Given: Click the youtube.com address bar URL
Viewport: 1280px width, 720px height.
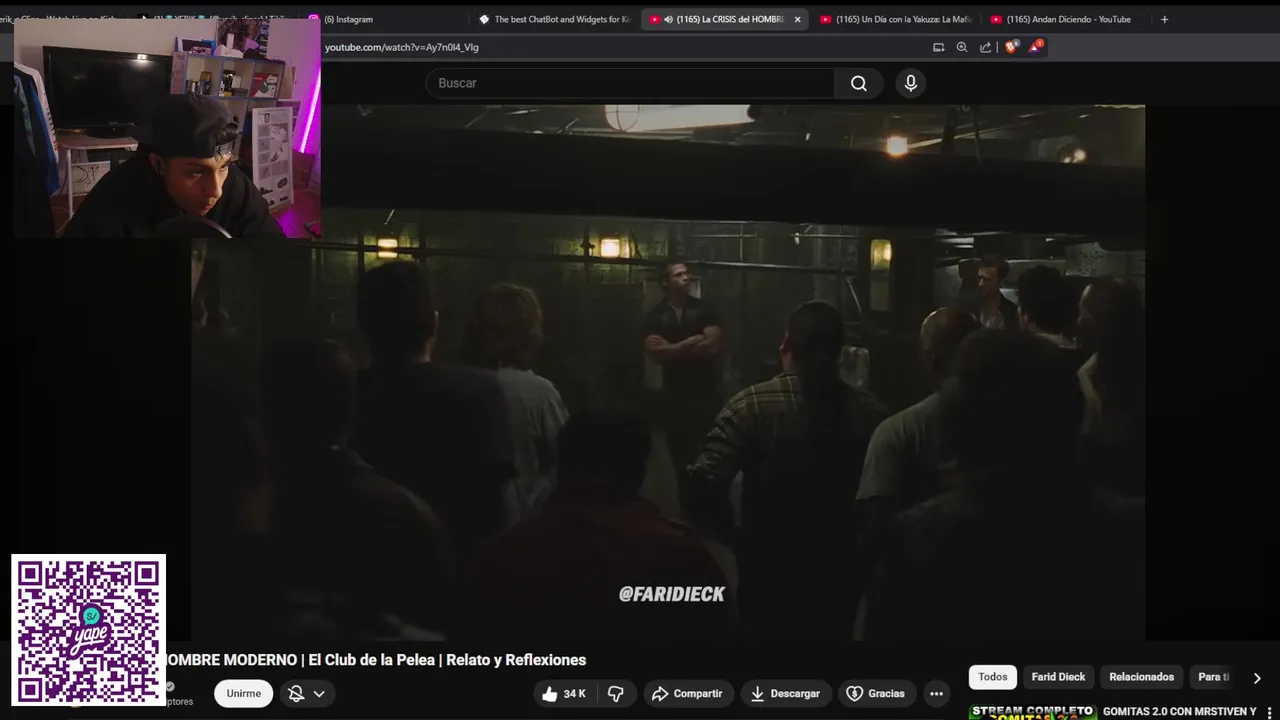Looking at the screenshot, I should pyautogui.click(x=401, y=47).
